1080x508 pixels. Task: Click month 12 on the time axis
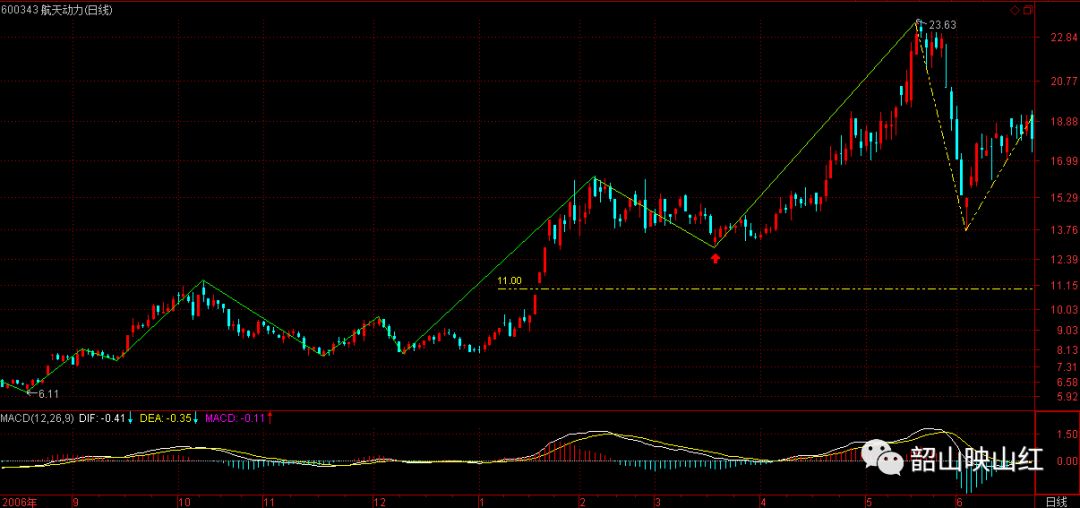pyautogui.click(x=378, y=502)
